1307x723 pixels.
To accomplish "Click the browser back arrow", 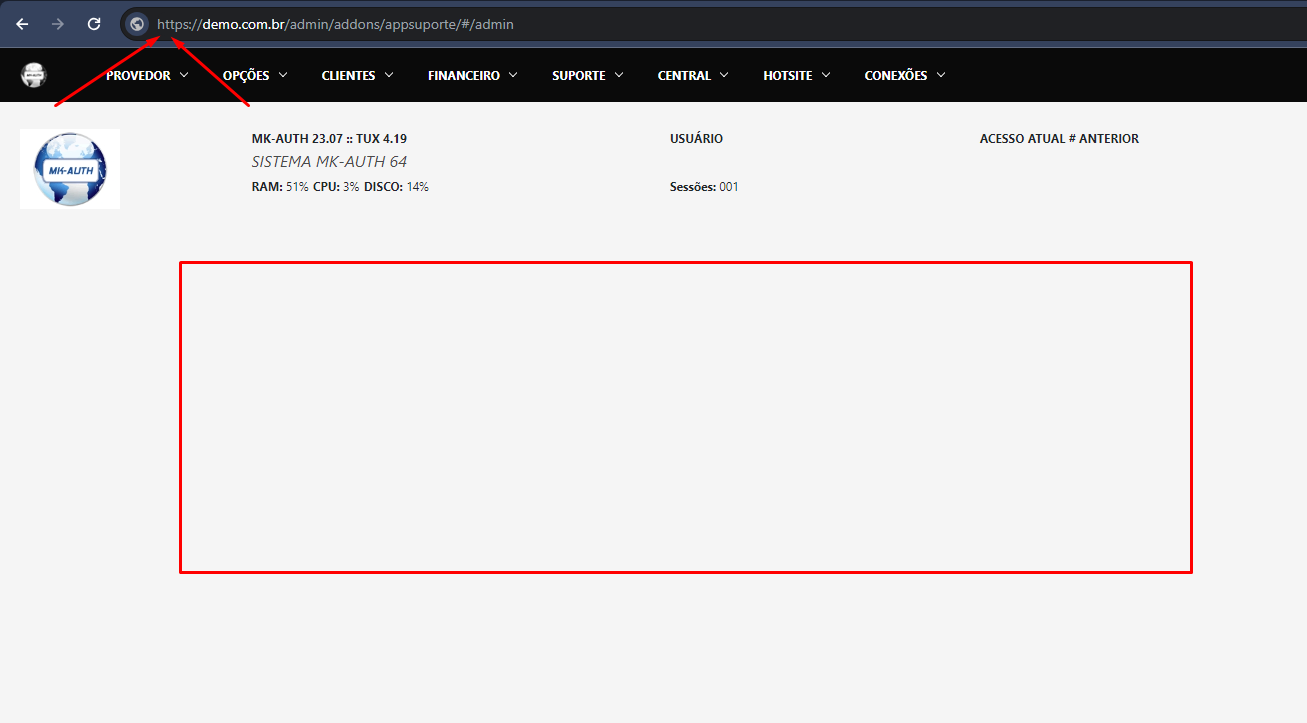I will 22,24.
